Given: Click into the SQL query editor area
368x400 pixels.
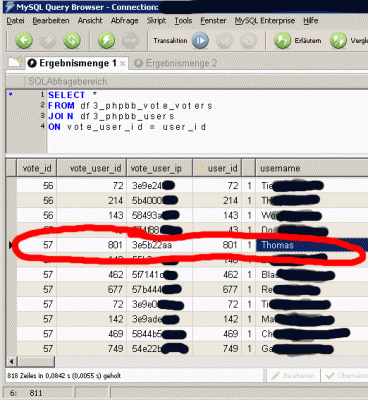Looking at the screenshot, I should (x=207, y=122).
